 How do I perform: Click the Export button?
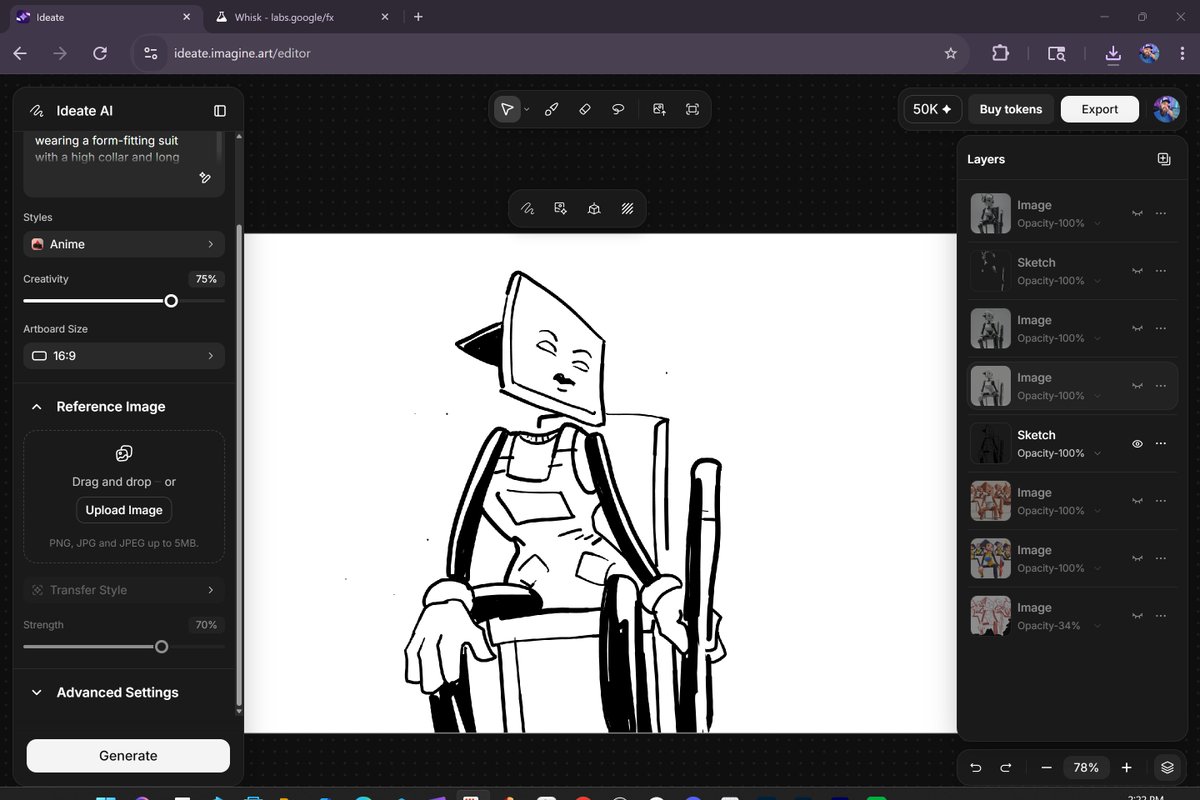click(1100, 109)
